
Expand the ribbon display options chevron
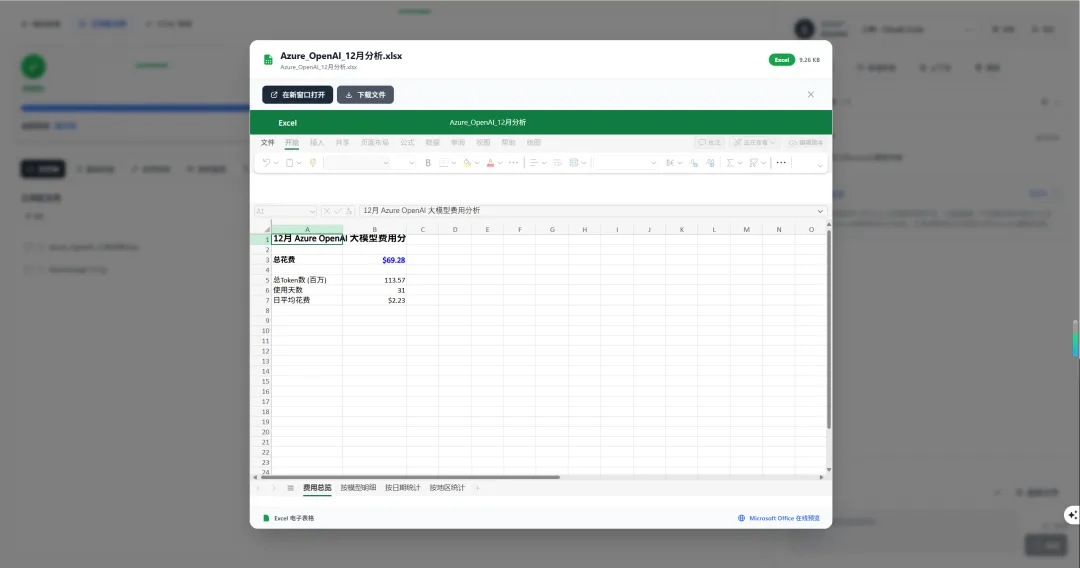[820, 165]
